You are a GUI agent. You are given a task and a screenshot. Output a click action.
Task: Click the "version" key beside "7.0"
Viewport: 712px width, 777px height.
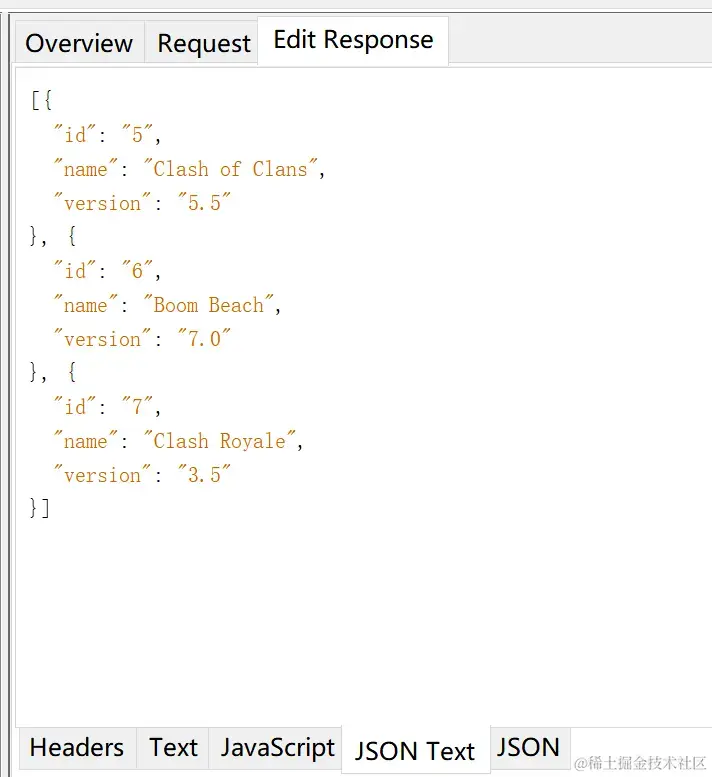pyautogui.click(x=102, y=338)
